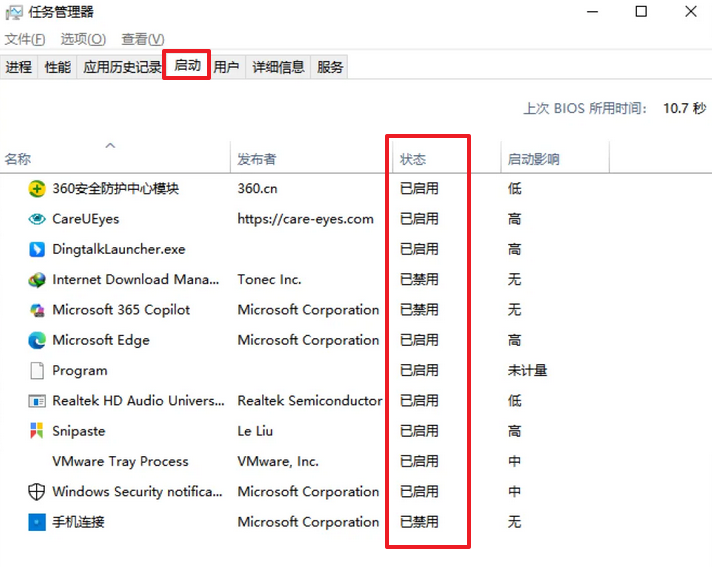Switch to the 用户 tab

226,67
